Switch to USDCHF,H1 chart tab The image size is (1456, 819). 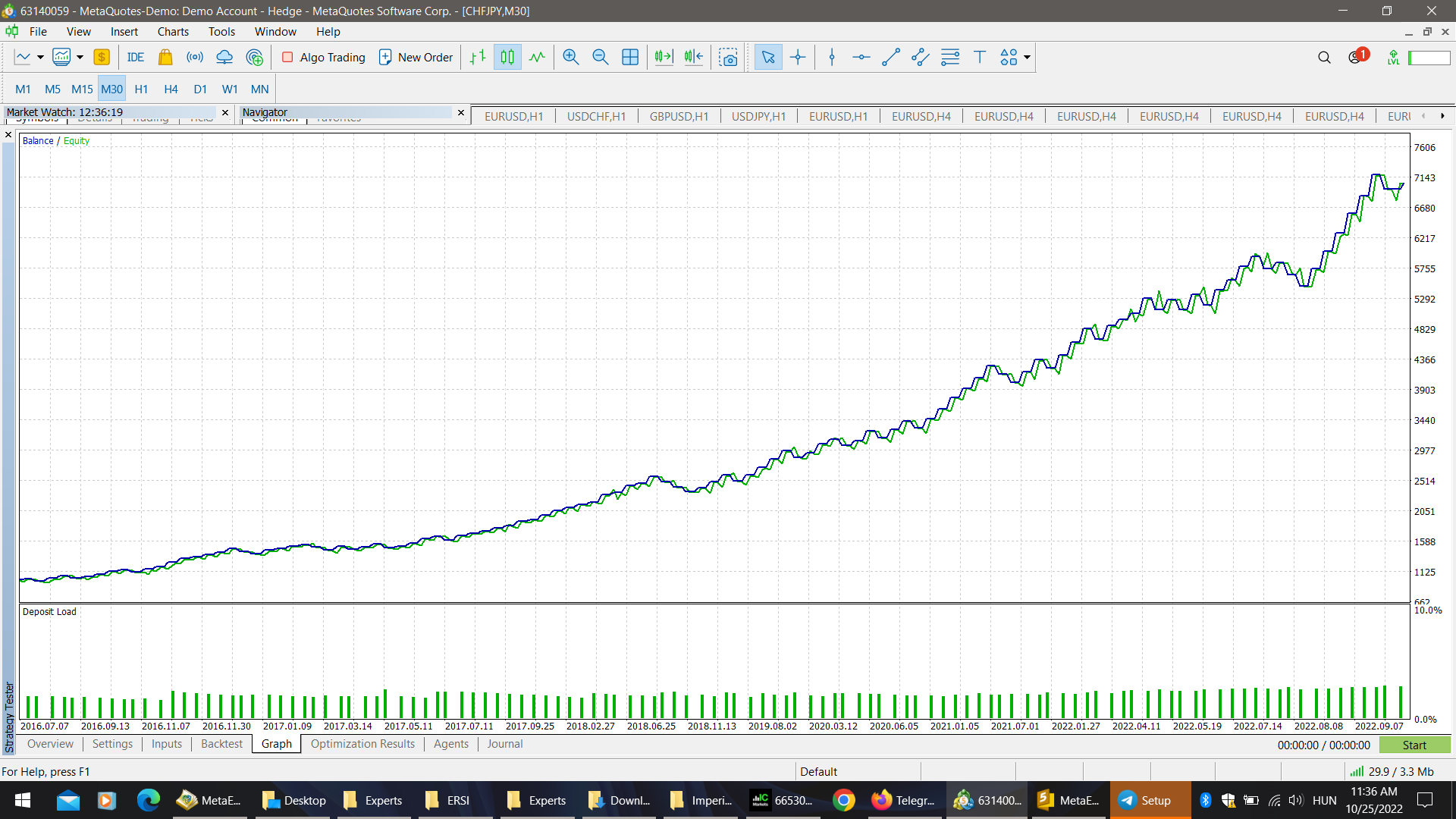(596, 116)
